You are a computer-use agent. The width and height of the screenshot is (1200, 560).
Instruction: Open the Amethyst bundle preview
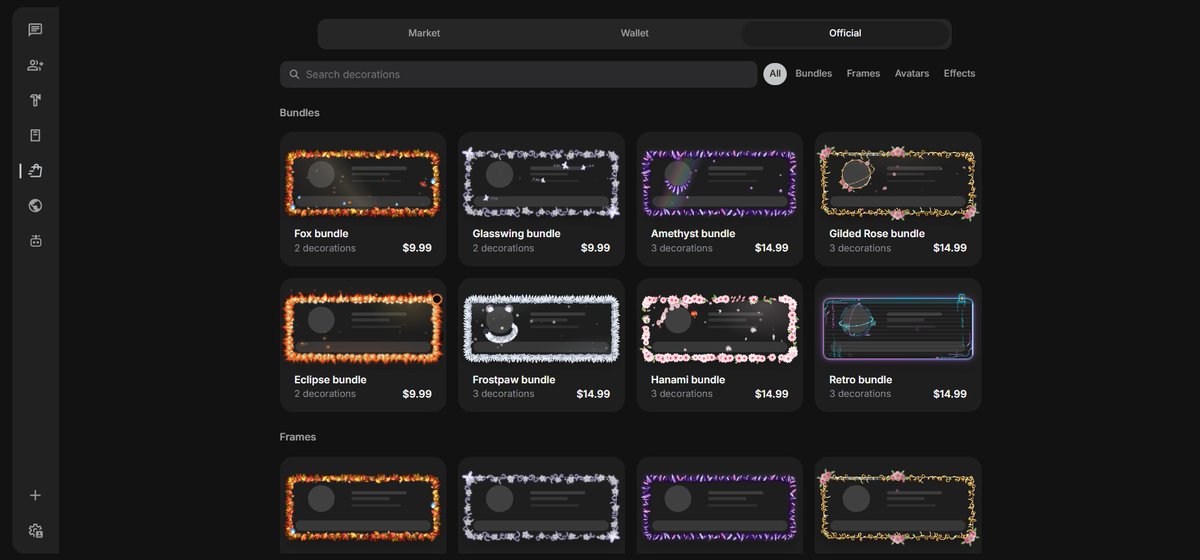pos(720,182)
